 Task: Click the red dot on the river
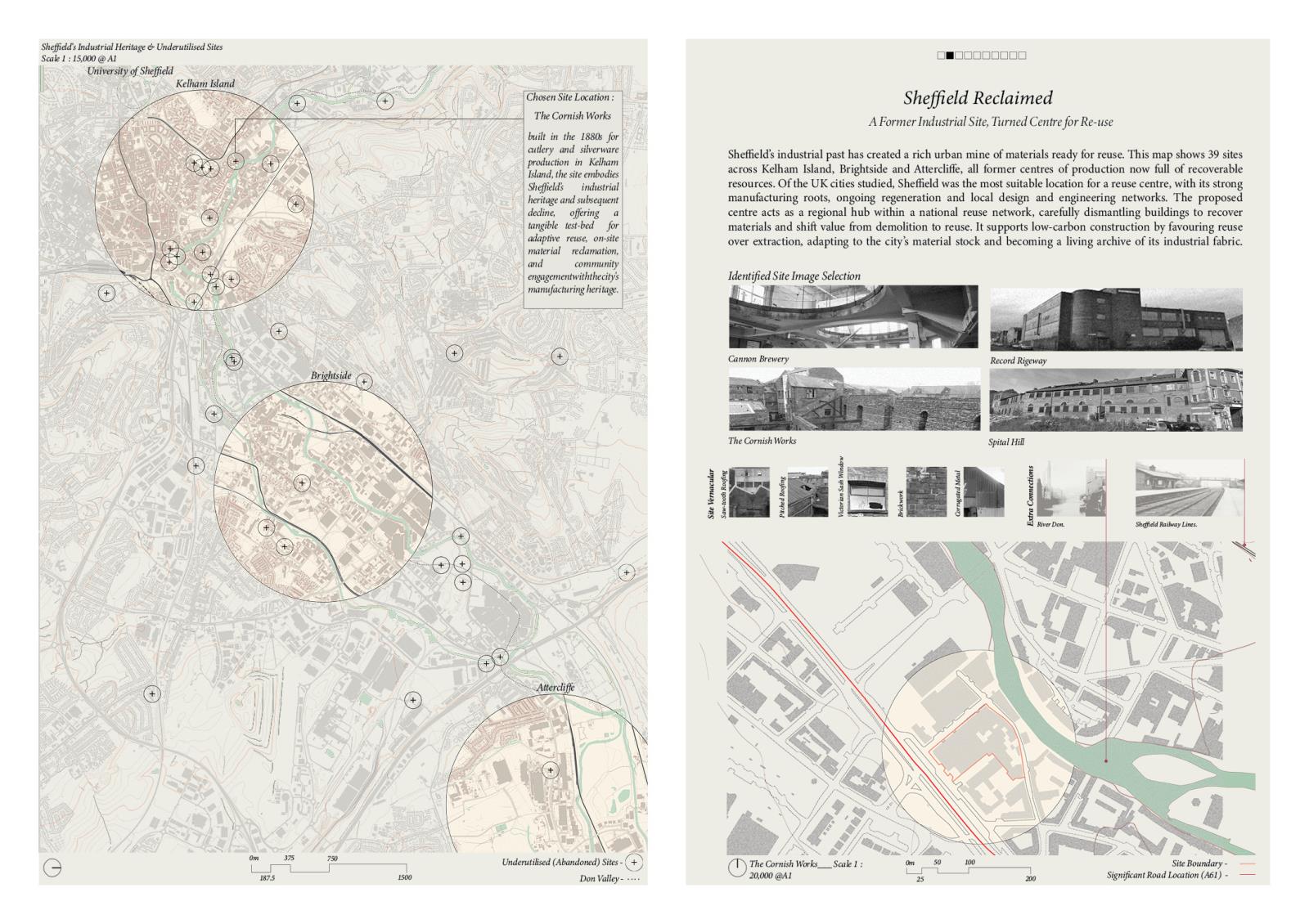(x=1106, y=760)
